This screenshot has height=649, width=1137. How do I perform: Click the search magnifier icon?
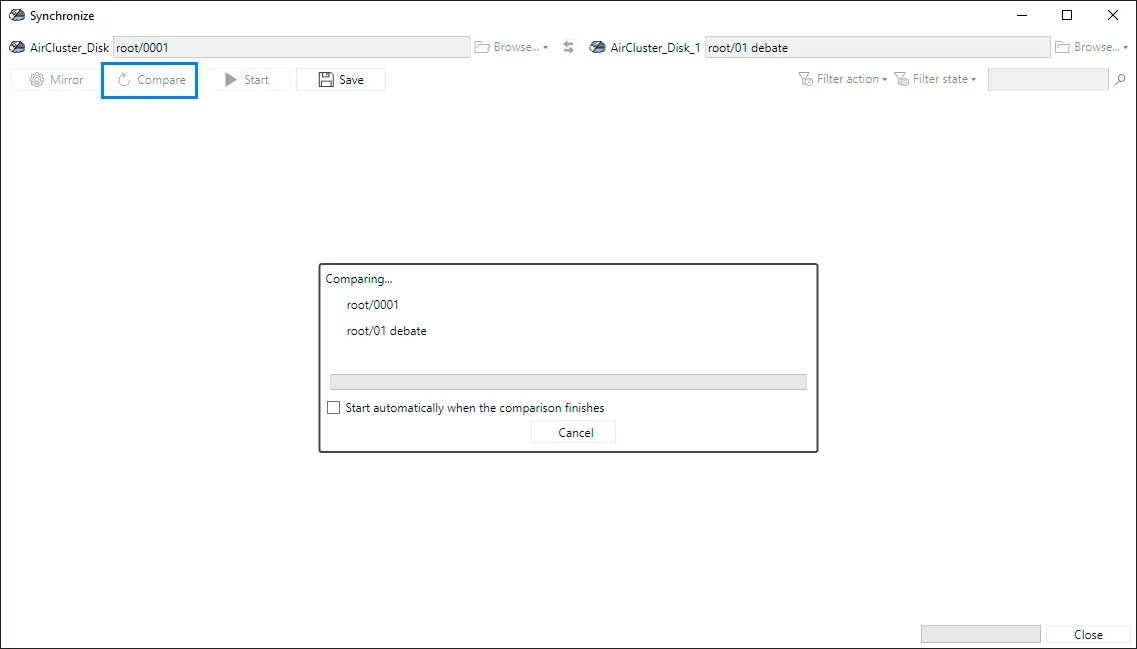(1120, 79)
